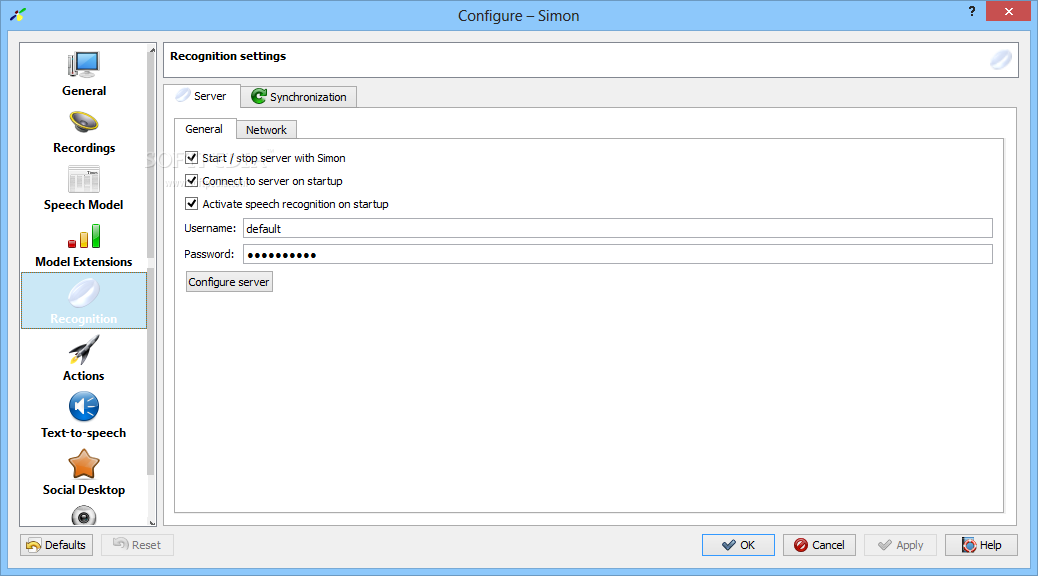Image resolution: width=1038 pixels, height=576 pixels.
Task: Click the Simon application icon in title bar
Action: [x=18, y=15]
